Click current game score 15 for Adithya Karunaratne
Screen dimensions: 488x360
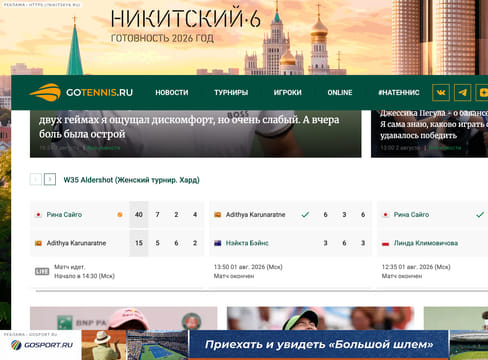pos(139,243)
